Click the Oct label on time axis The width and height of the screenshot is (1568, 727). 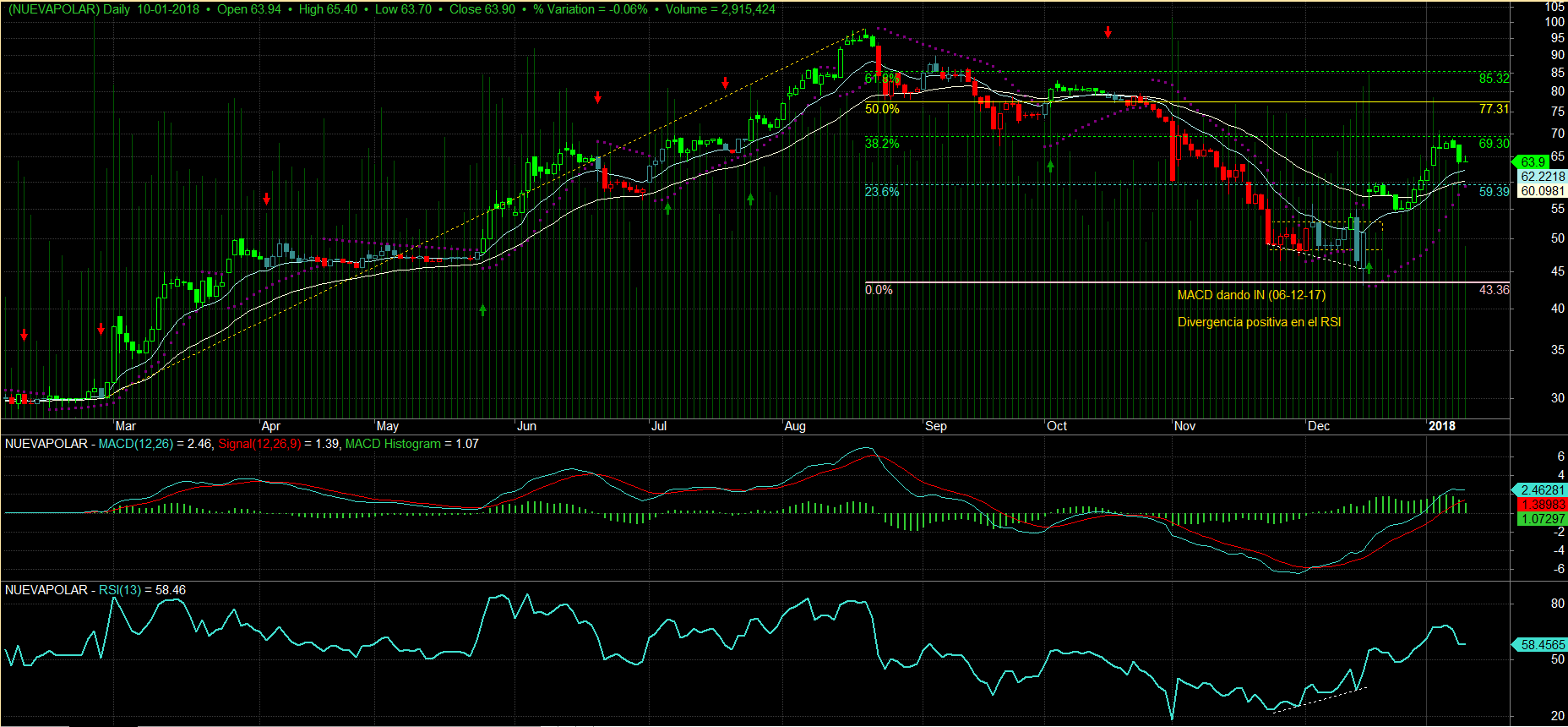point(1057,426)
